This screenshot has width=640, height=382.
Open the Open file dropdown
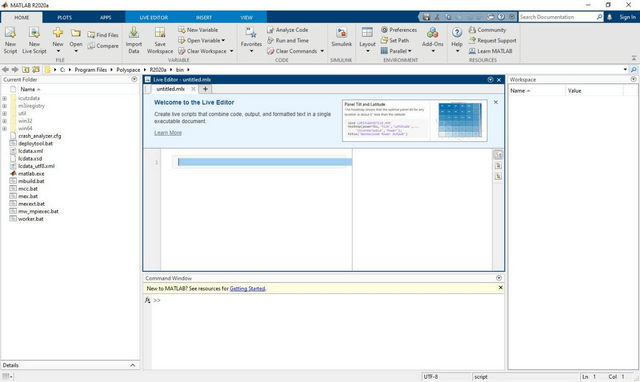pos(76,40)
